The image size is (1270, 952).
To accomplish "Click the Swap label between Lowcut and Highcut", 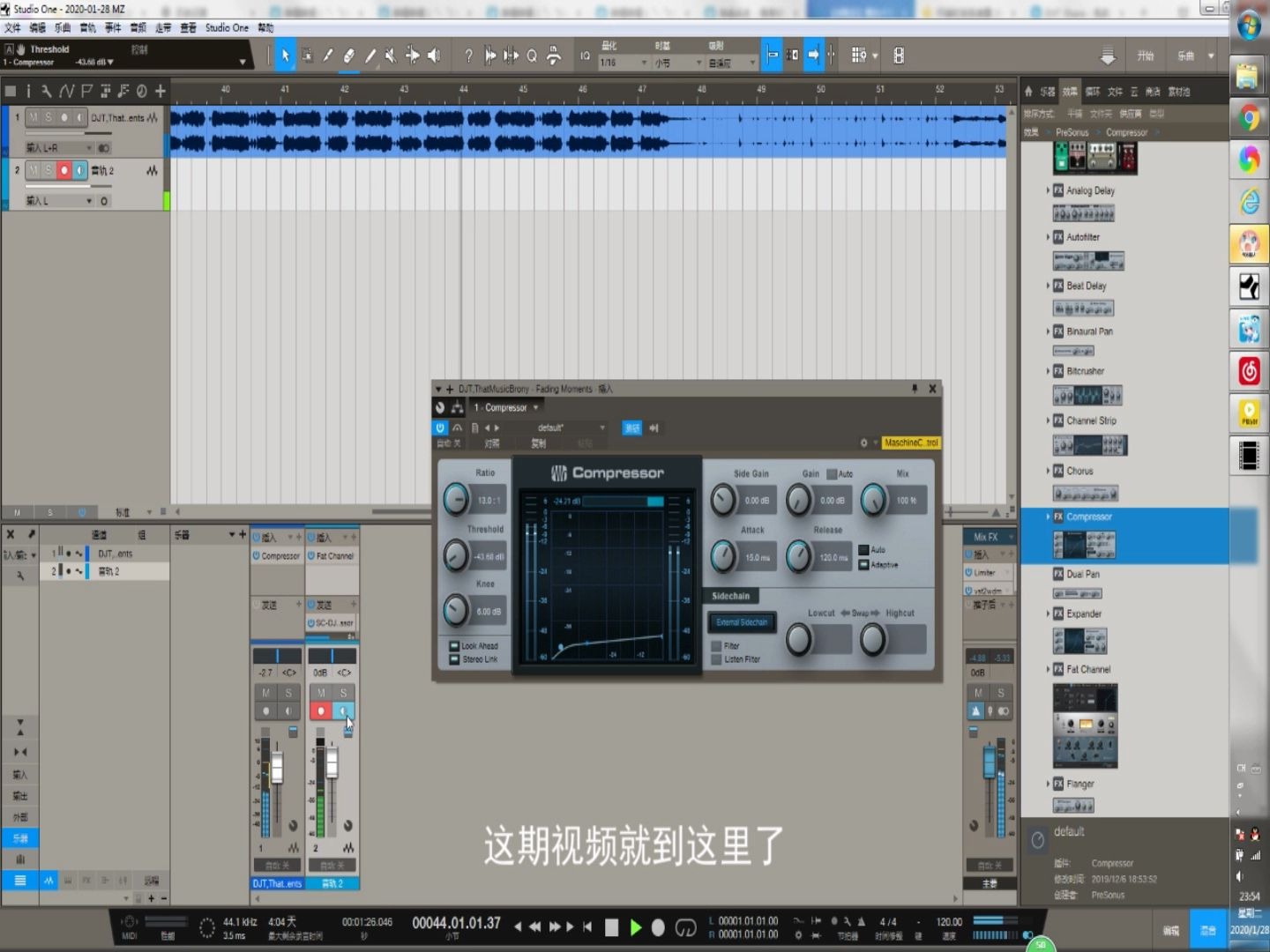I will 860,613.
